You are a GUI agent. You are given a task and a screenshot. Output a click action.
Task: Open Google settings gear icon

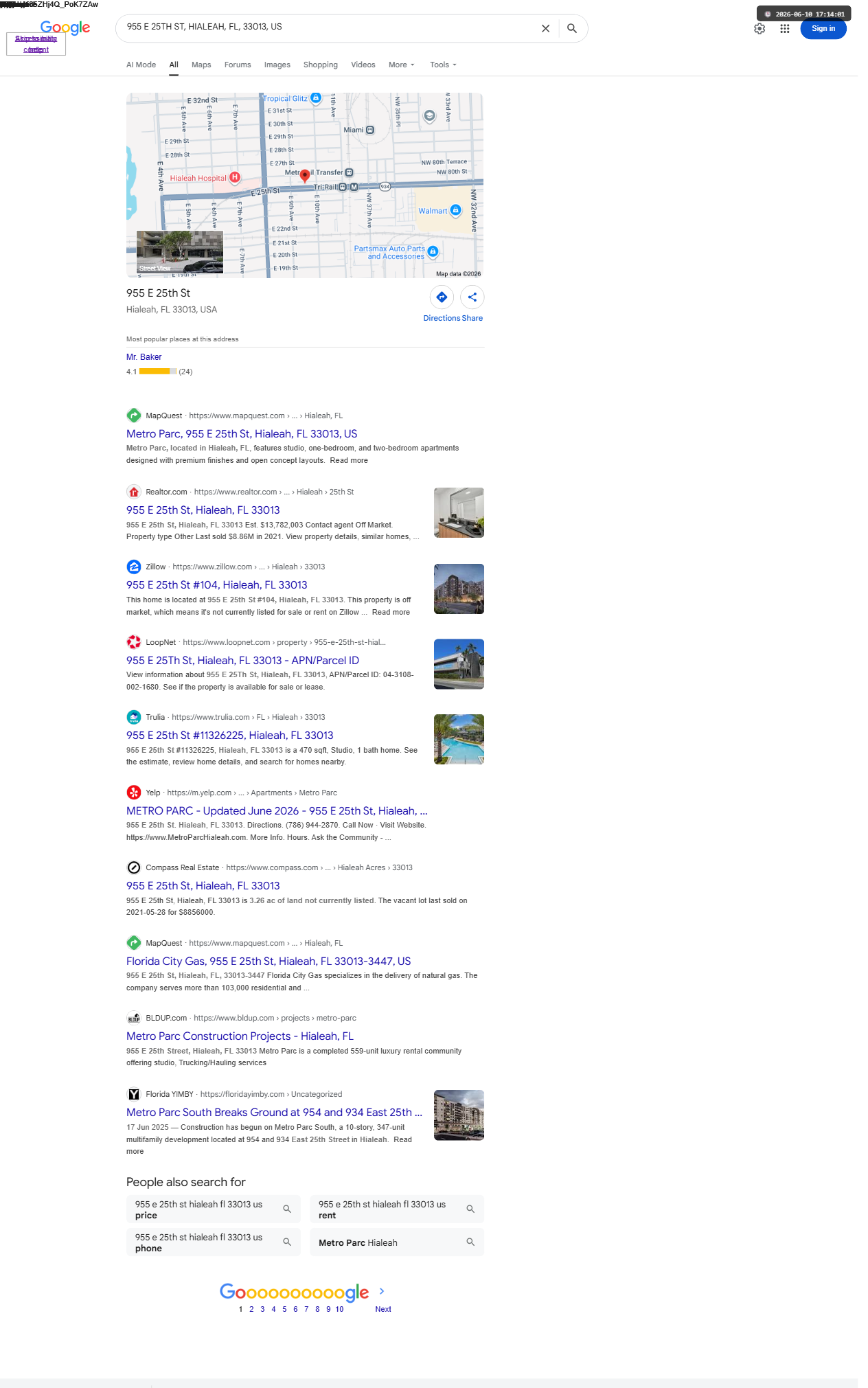tap(759, 29)
